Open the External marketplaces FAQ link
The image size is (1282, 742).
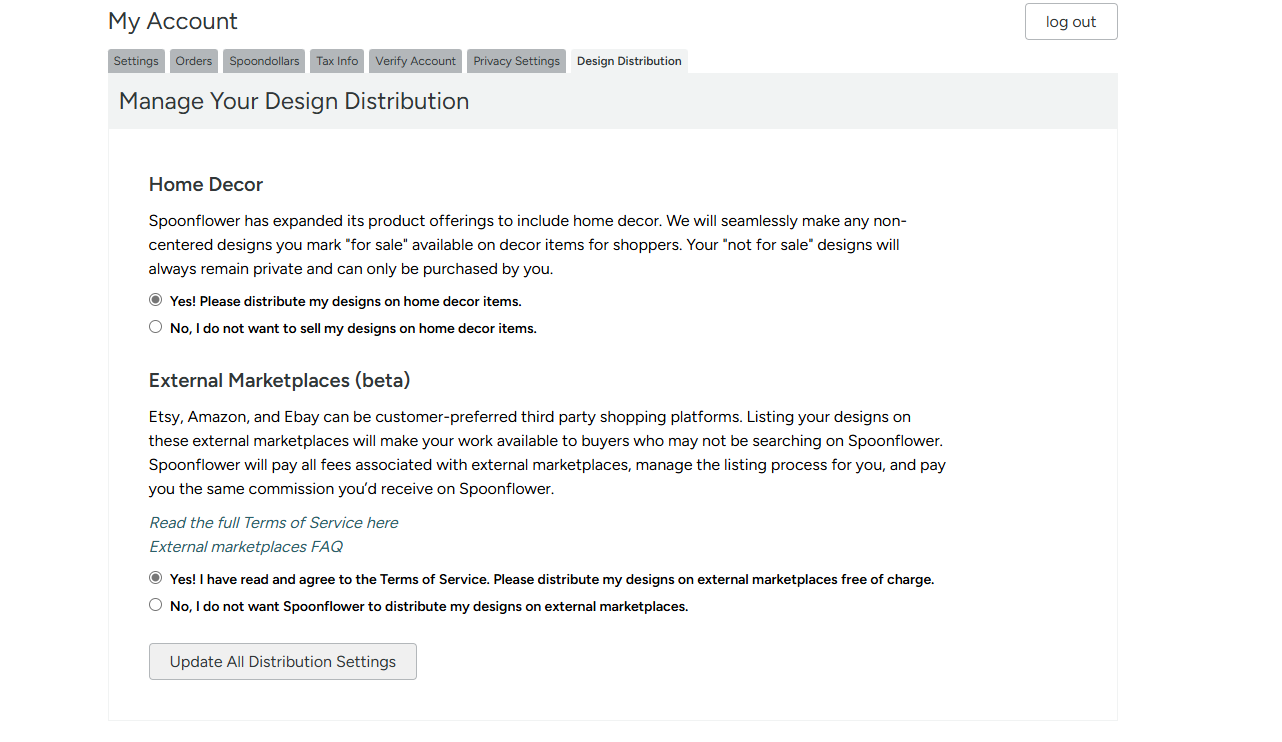(x=246, y=547)
